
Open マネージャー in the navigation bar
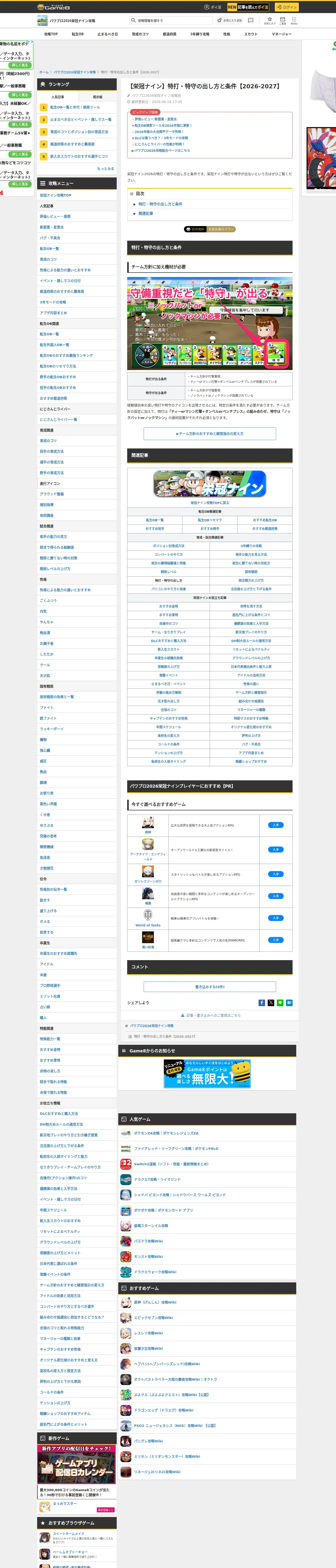282,34
